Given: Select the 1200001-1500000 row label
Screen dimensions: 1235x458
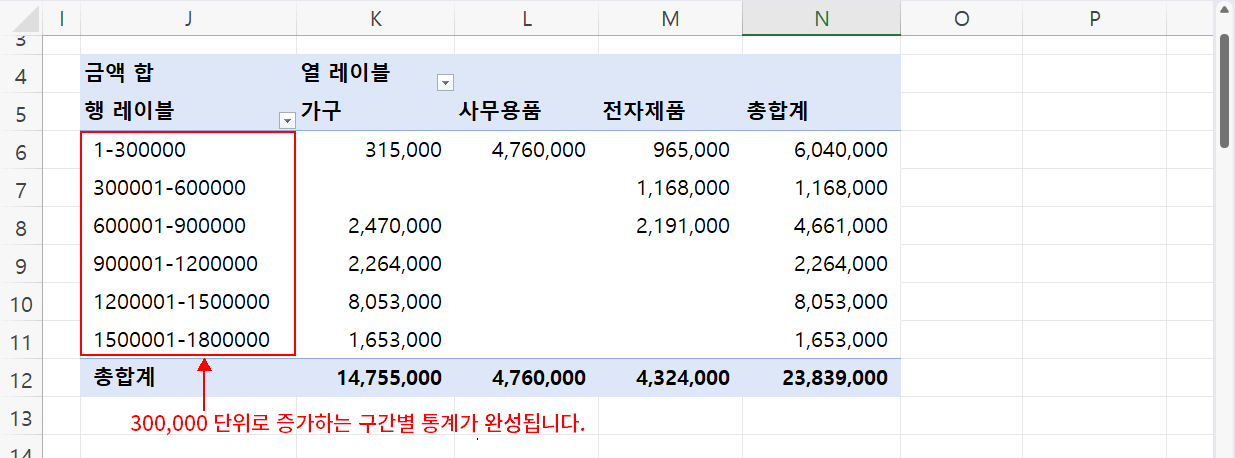Looking at the screenshot, I should tap(189, 301).
